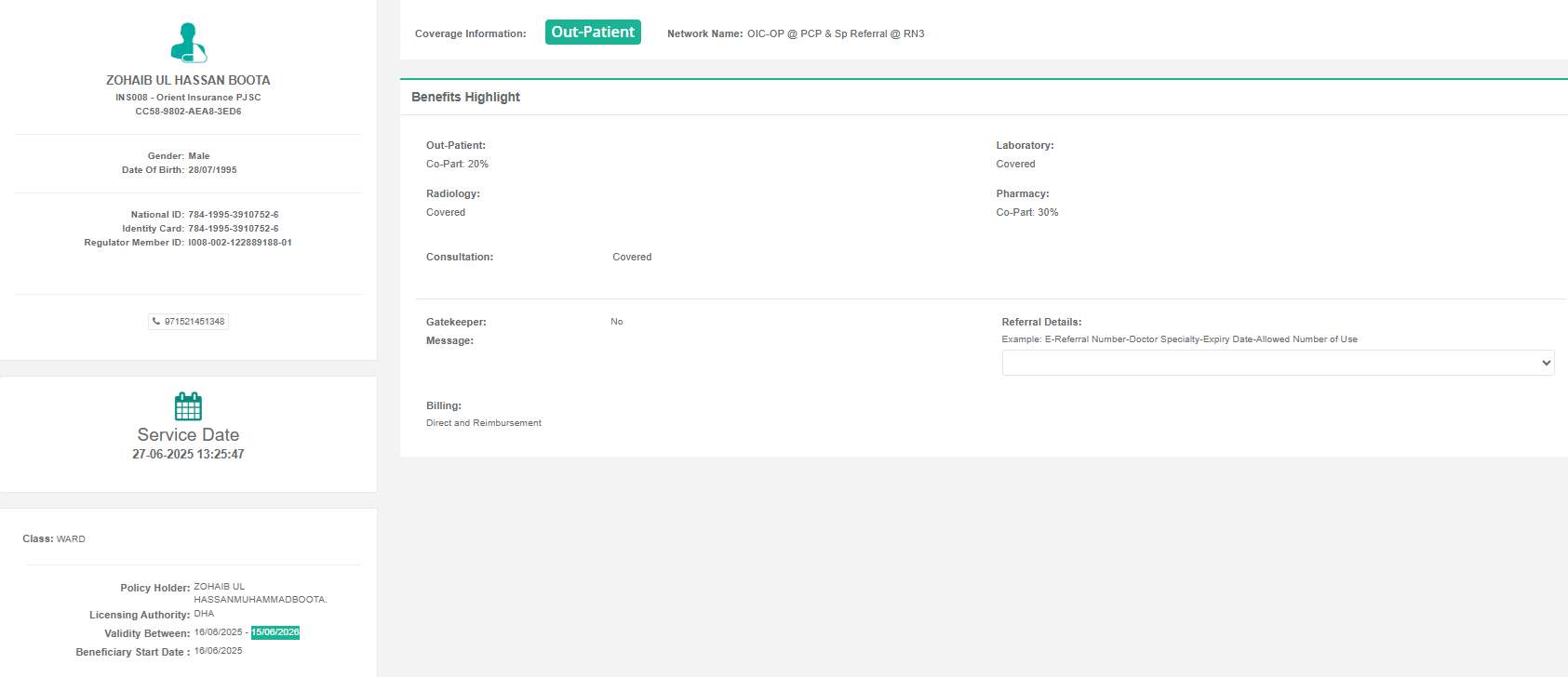Click the Out-Patient Co-Part 20% value
The height and width of the screenshot is (677, 1568).
pos(457,165)
